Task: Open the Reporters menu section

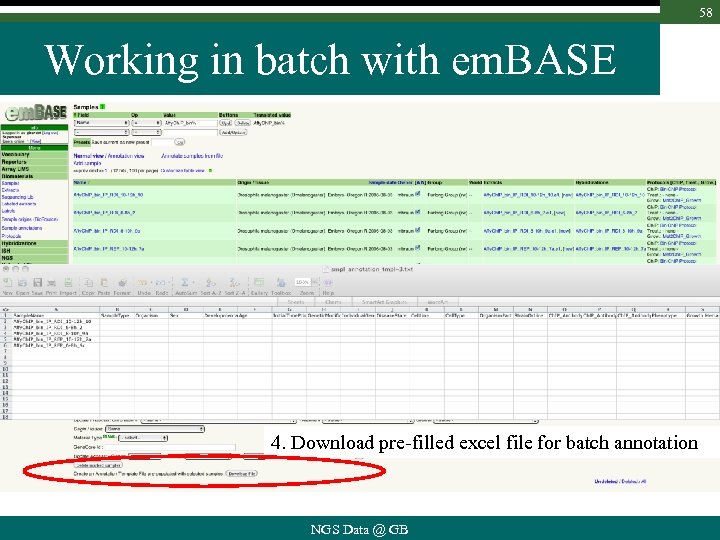Action: (x=34, y=162)
